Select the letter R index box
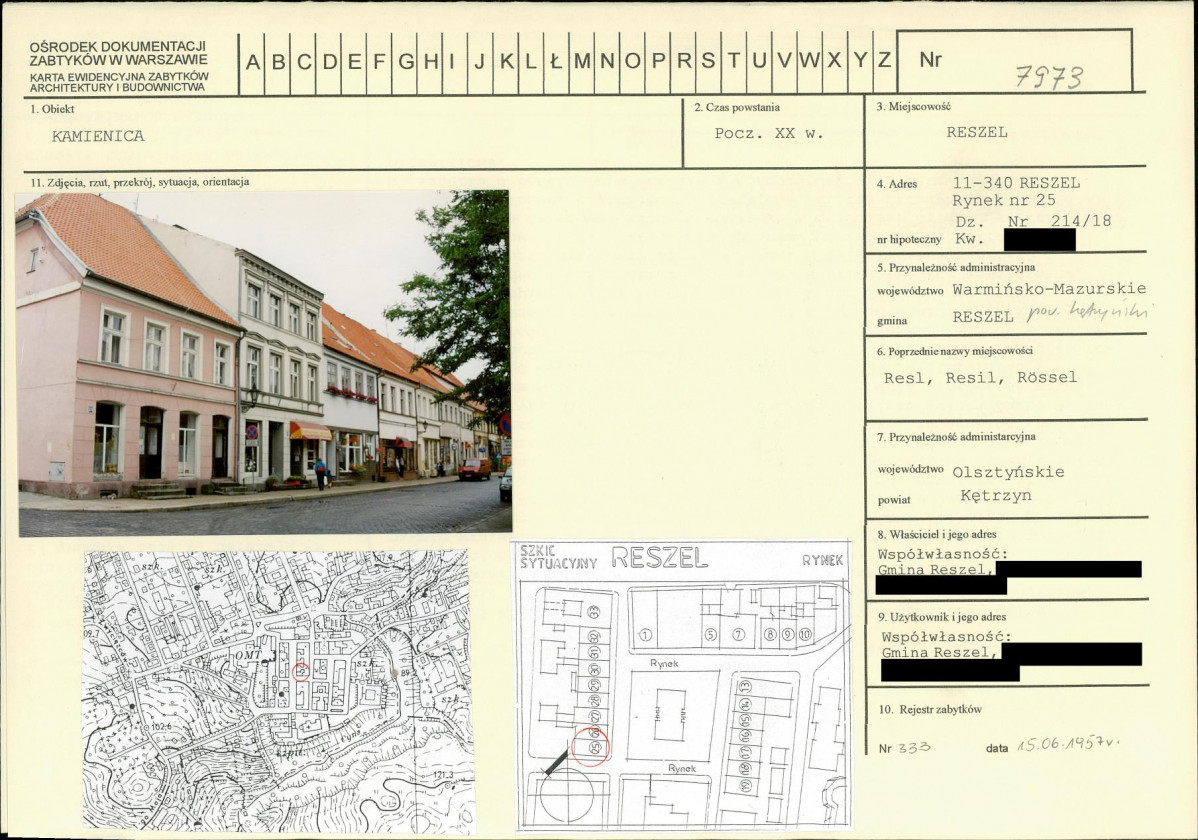The height and width of the screenshot is (840, 1198). (683, 63)
